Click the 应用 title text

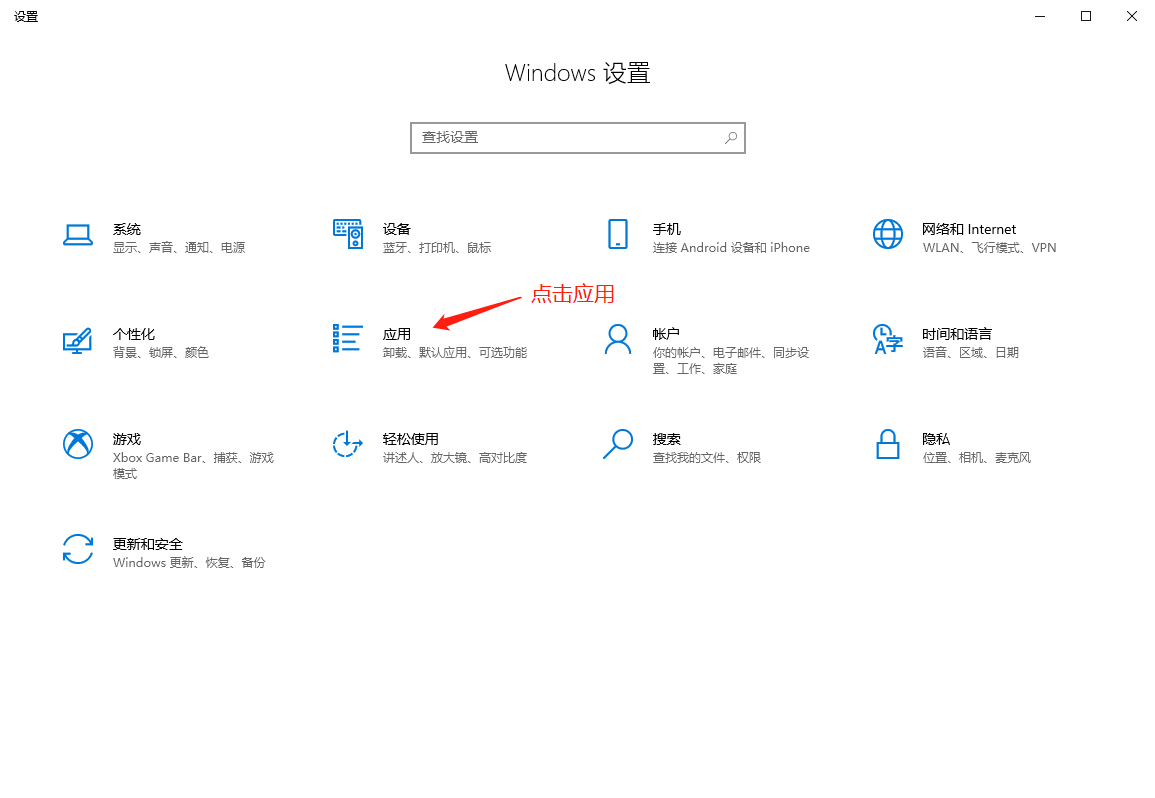coord(396,335)
